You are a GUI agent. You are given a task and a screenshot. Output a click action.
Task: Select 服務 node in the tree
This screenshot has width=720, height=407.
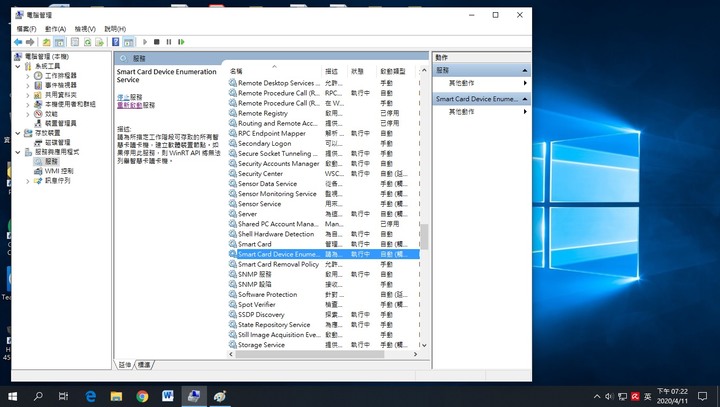click(51, 161)
